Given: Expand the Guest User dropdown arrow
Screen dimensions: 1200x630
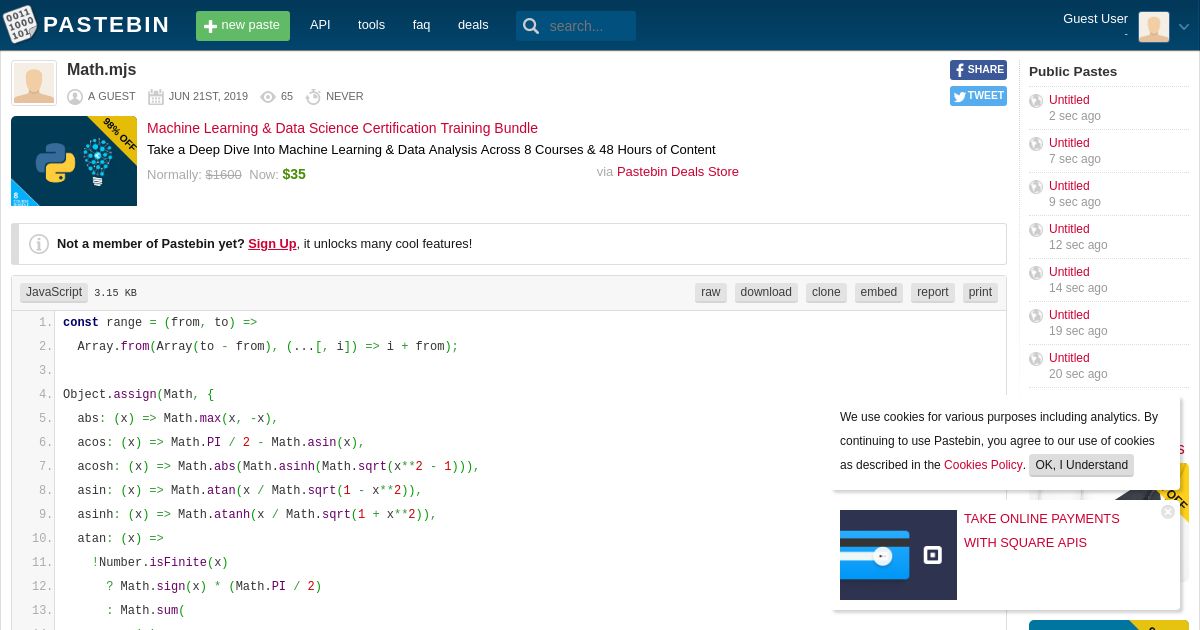Looking at the screenshot, I should click(1184, 27).
